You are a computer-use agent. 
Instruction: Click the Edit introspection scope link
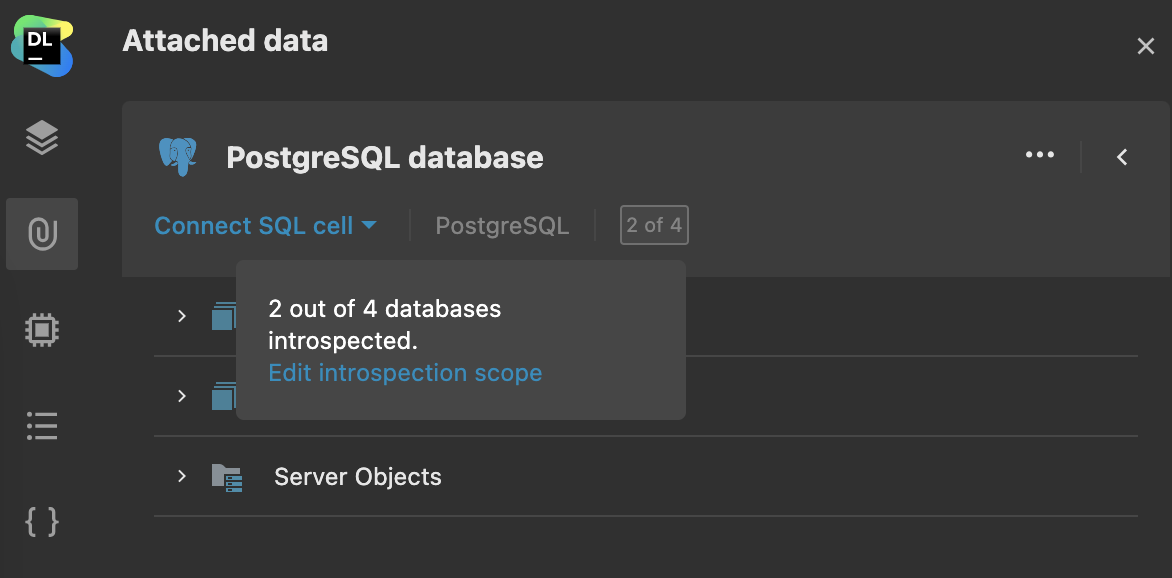click(405, 372)
